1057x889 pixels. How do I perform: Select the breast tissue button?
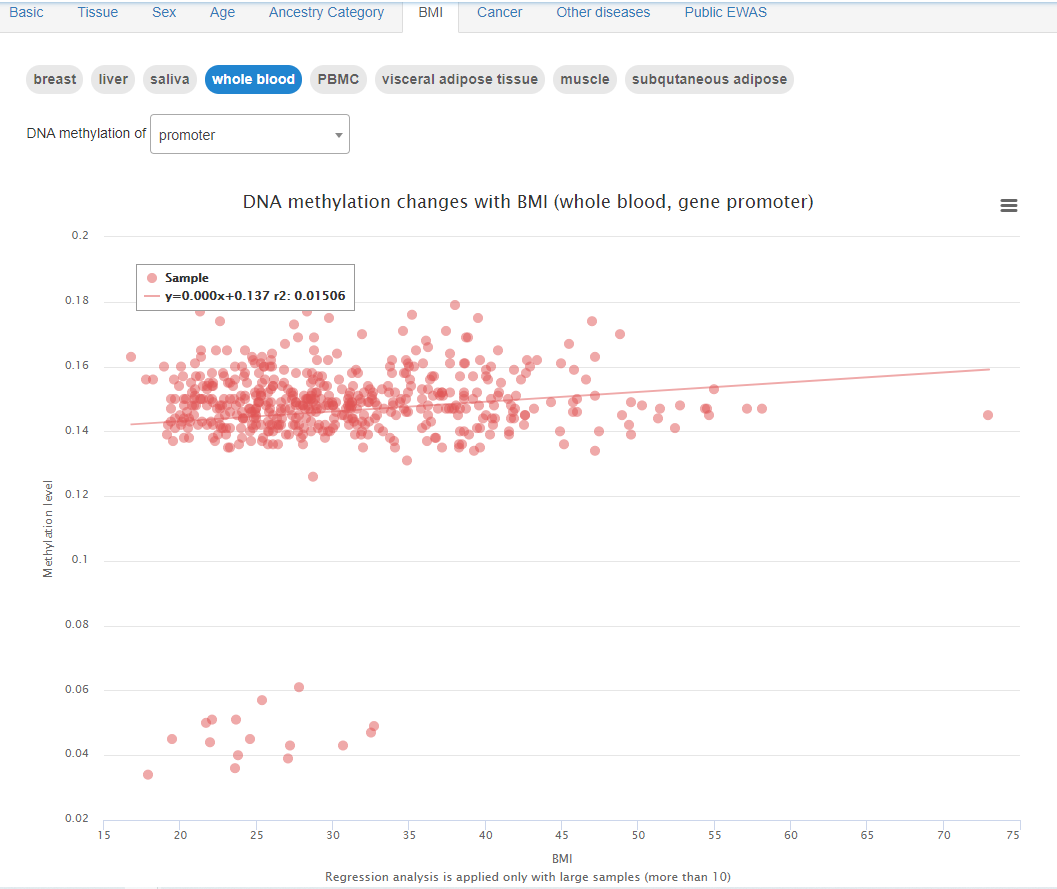click(x=54, y=79)
